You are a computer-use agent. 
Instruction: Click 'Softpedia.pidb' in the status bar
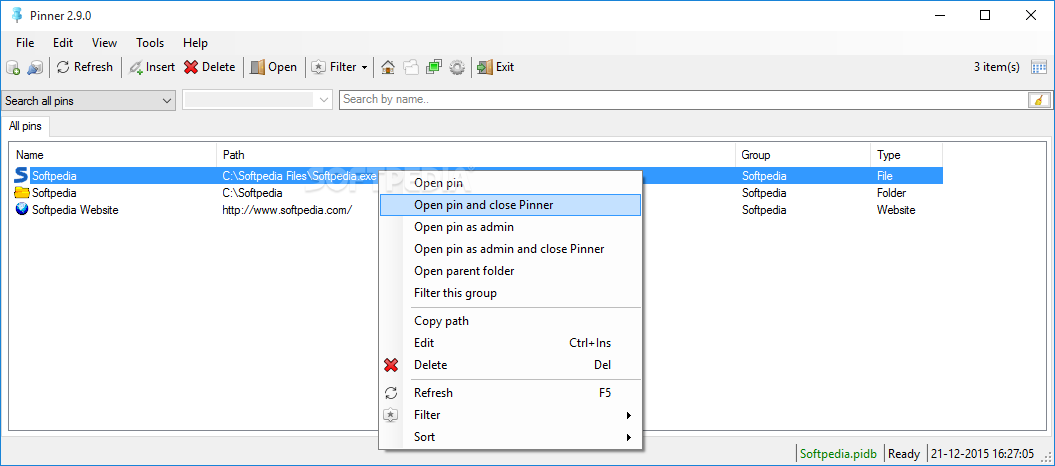(838, 454)
